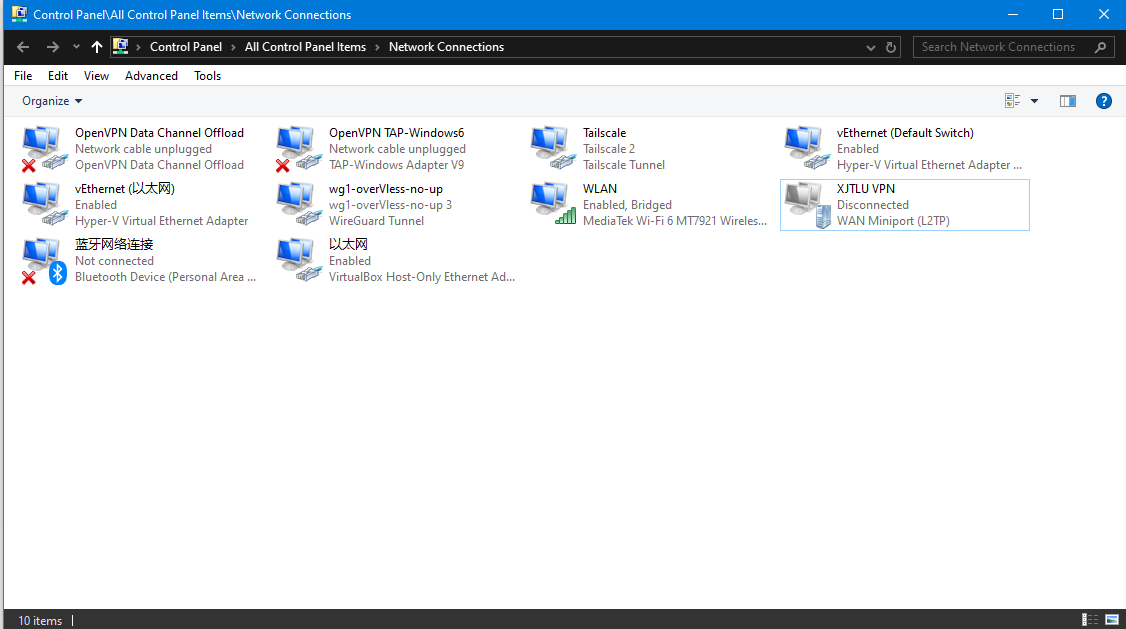
Task: Click the Tailscale Tunnel description text
Action: click(x=623, y=164)
